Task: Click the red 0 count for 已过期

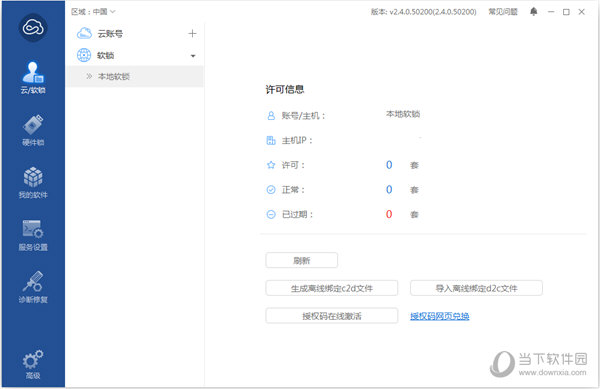Action: tap(389, 214)
